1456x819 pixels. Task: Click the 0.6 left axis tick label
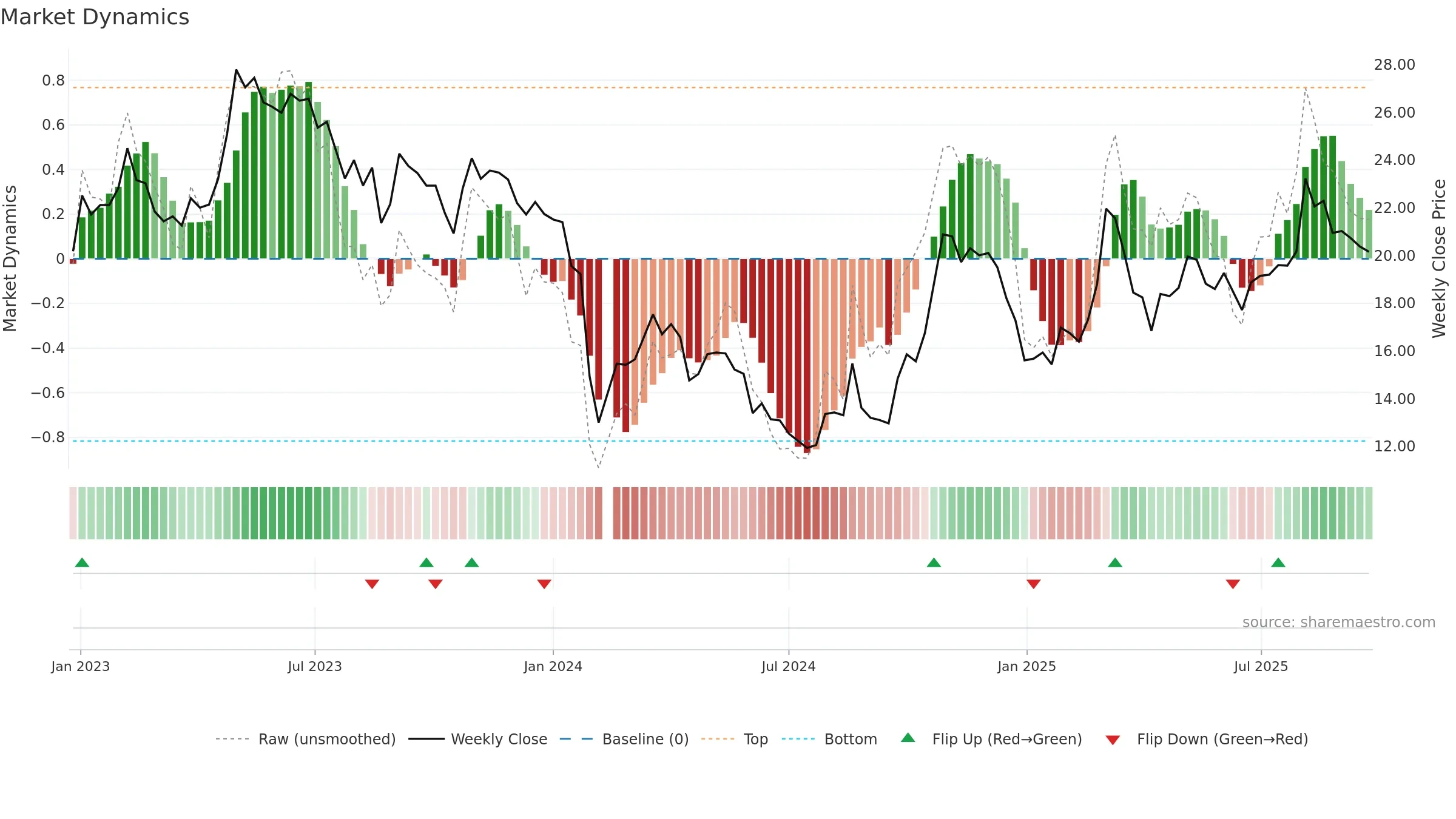[x=53, y=125]
